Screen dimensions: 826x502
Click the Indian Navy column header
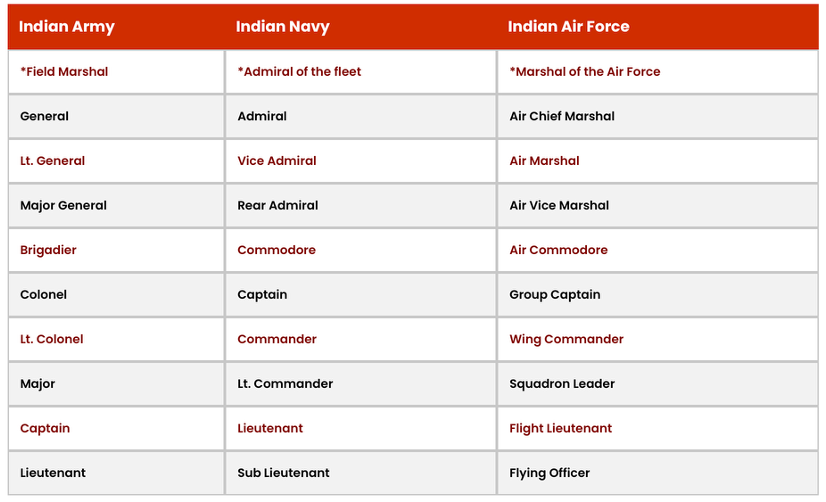click(x=282, y=27)
